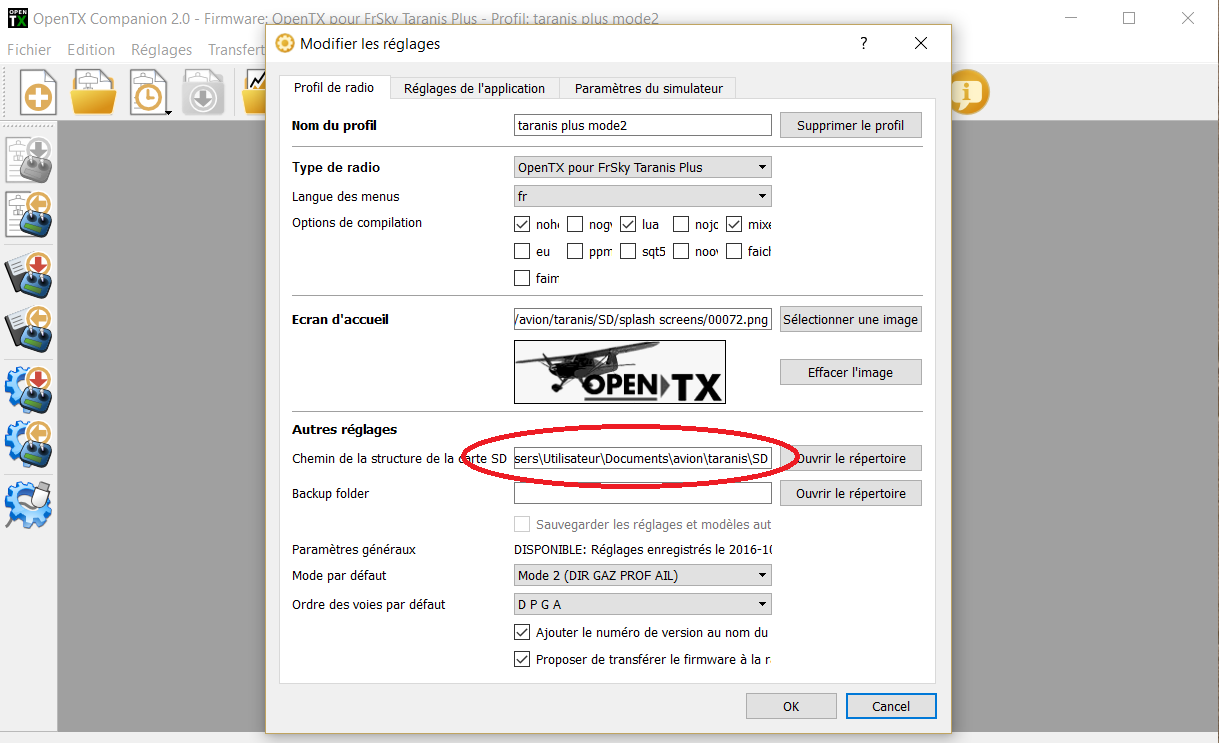Toggle 'Ajouter le numéro de version' checkbox

pyautogui.click(x=522, y=632)
